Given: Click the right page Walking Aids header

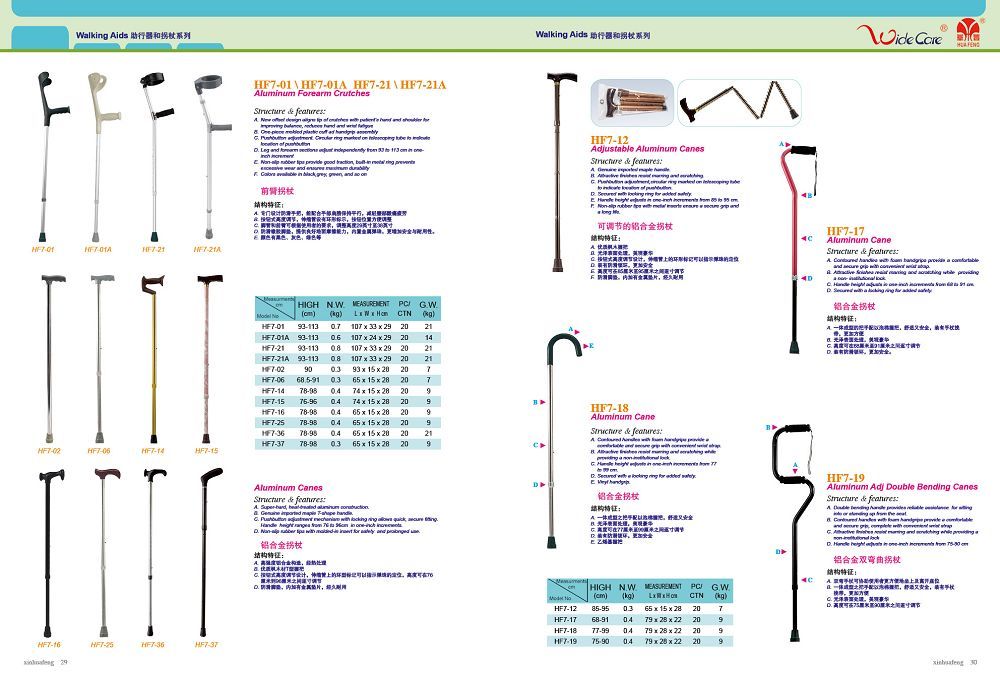Looking at the screenshot, I should pyautogui.click(x=592, y=34).
